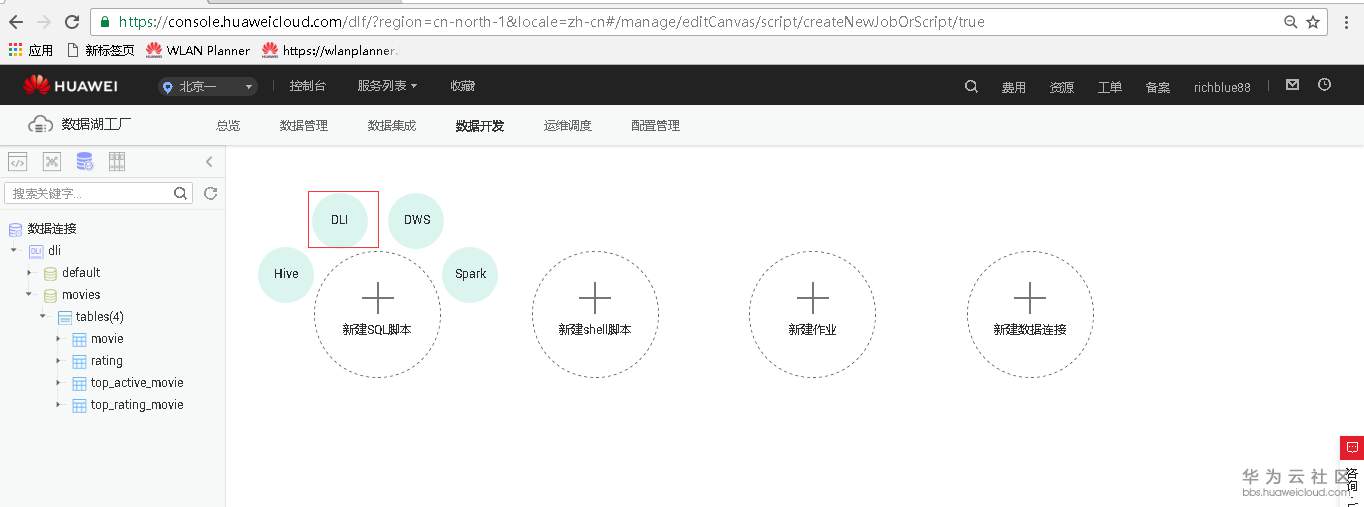
Task: Click the 数据湖工厂 cloud icon
Action: [x=40, y=125]
